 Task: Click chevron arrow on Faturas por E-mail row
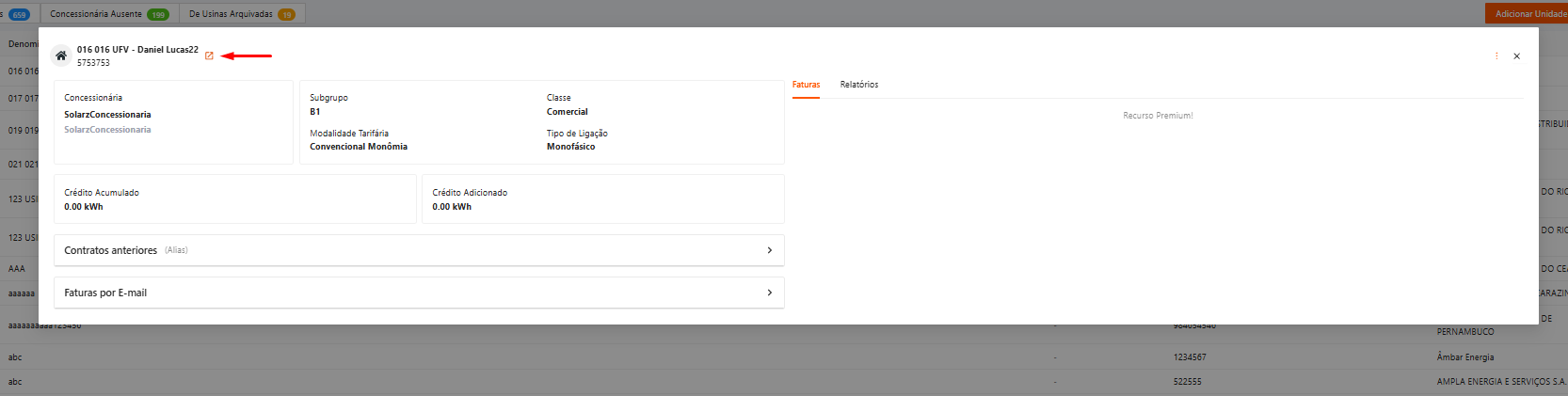[769, 293]
